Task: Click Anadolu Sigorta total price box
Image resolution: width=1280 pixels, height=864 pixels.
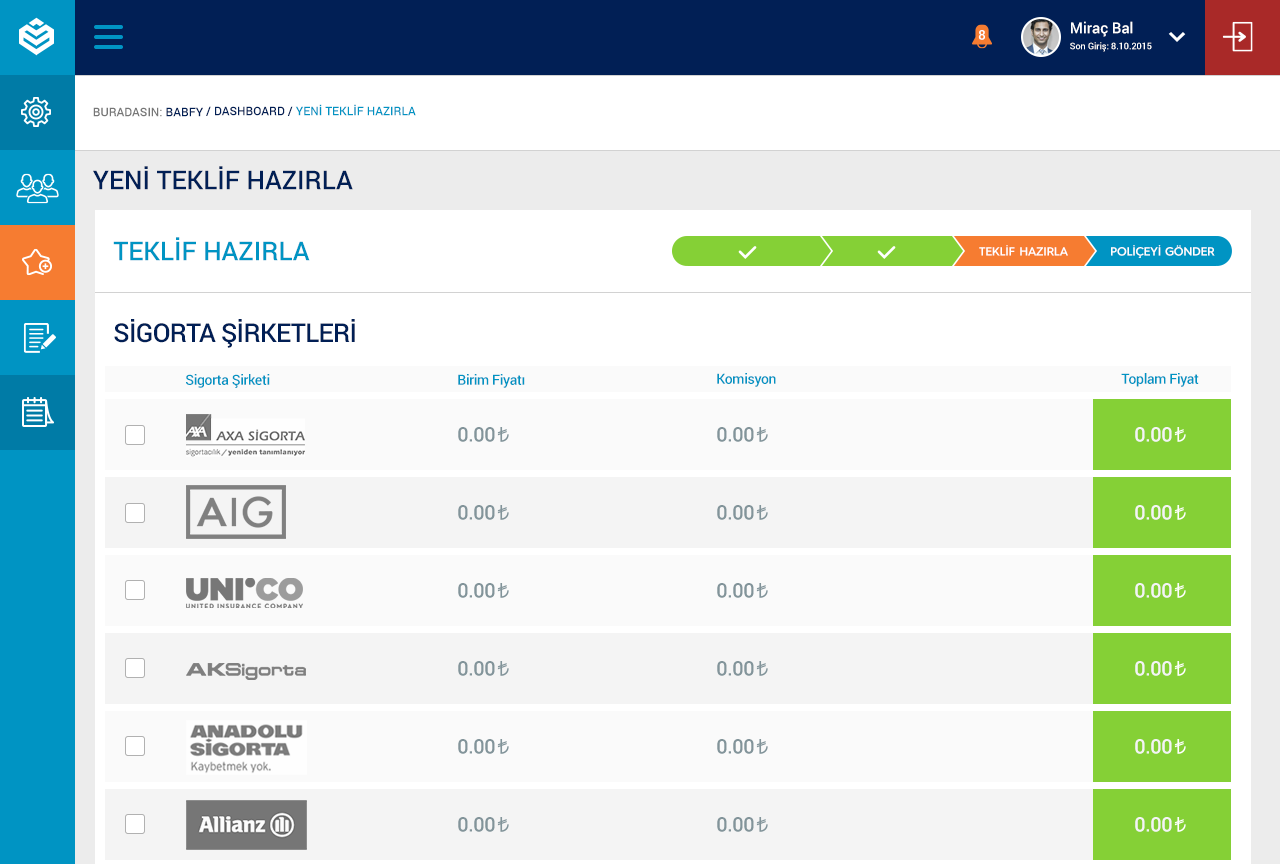Action: point(1162,746)
